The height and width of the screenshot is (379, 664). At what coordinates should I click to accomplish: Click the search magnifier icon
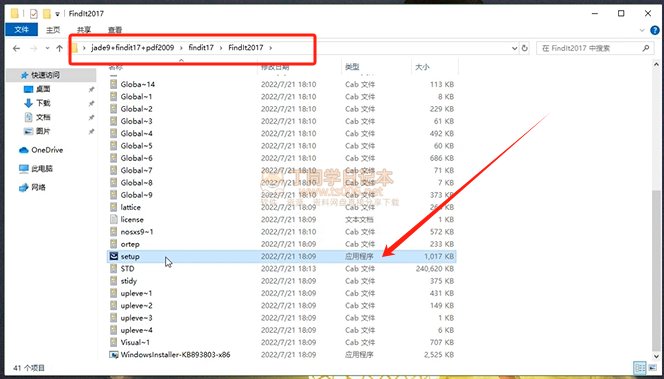point(646,48)
